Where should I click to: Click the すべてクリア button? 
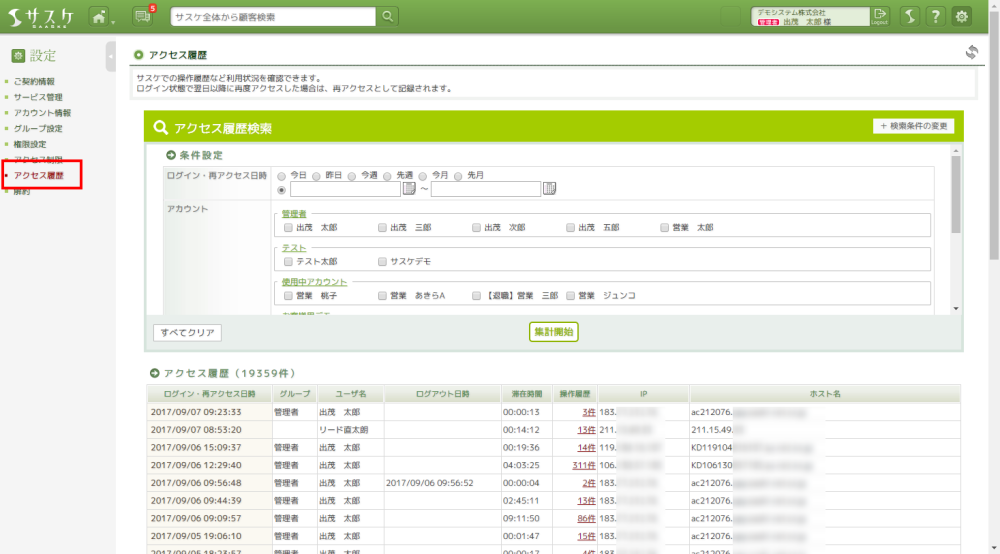coord(187,332)
